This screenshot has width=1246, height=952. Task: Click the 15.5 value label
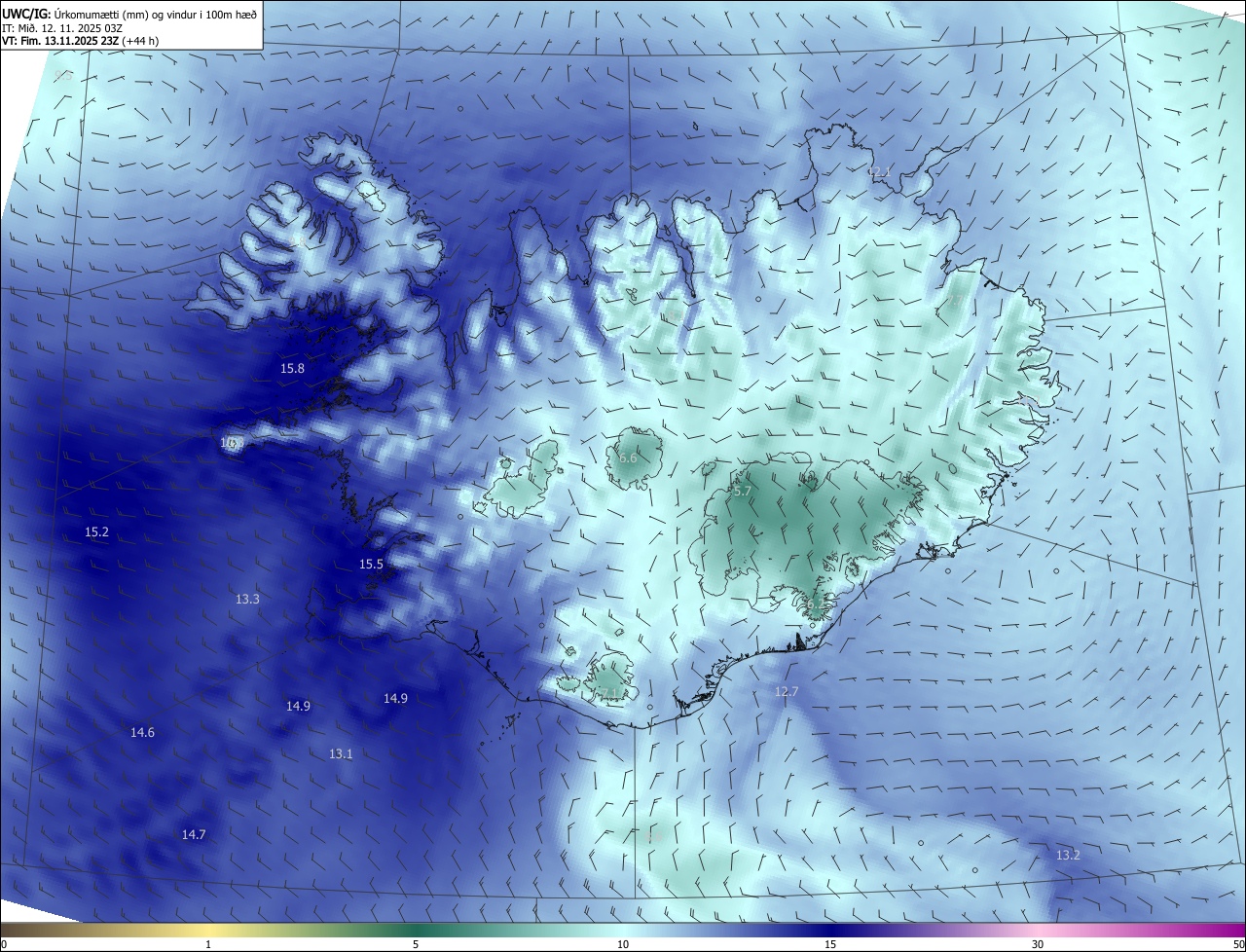(x=371, y=565)
